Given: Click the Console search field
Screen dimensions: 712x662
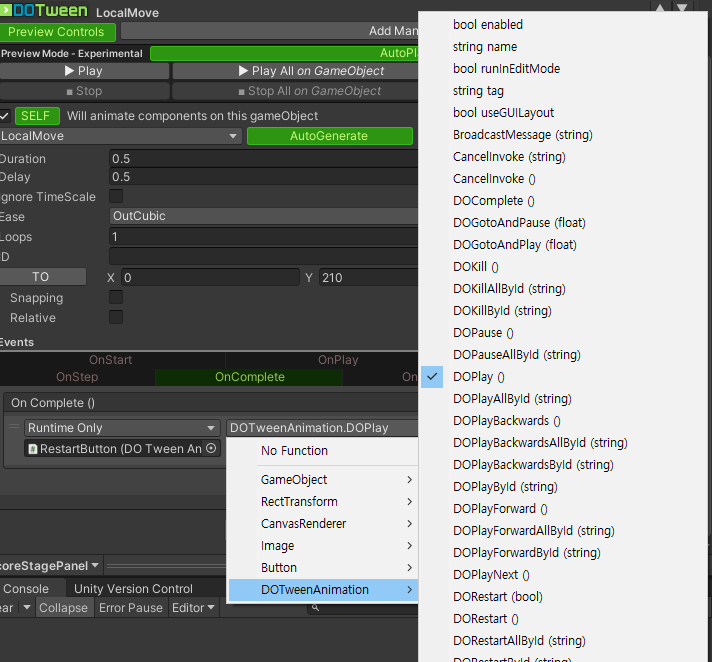Looking at the screenshot, I should click(363, 608).
